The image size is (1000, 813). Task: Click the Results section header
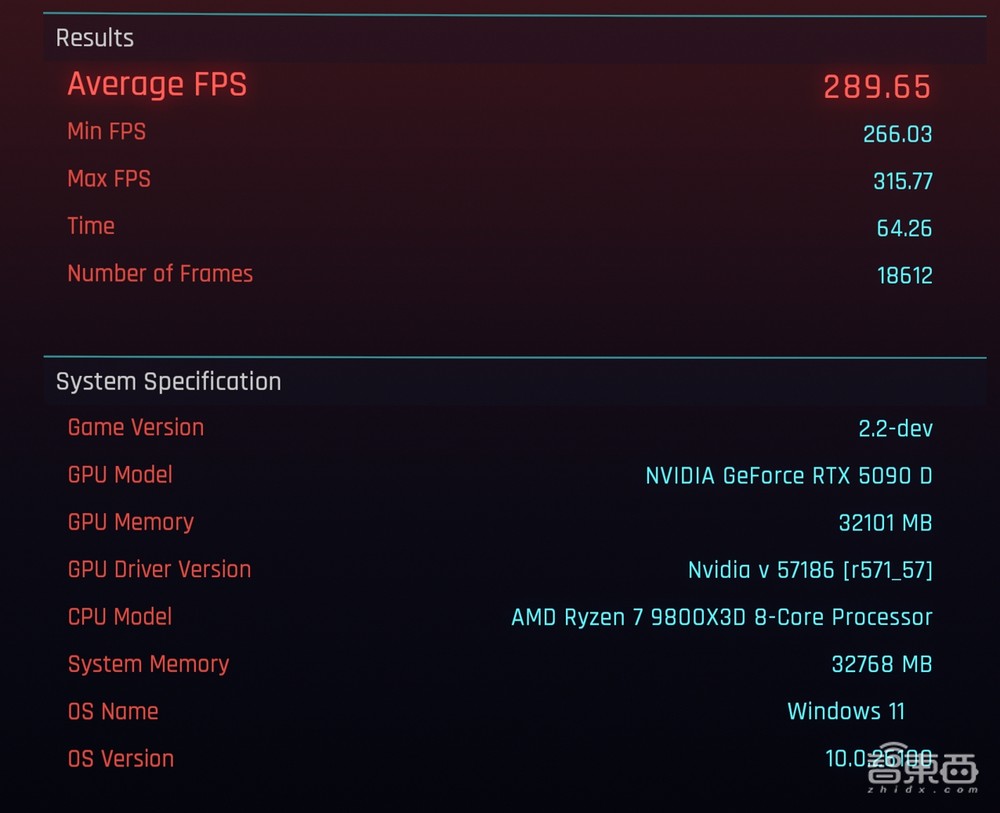pyautogui.click(x=95, y=38)
